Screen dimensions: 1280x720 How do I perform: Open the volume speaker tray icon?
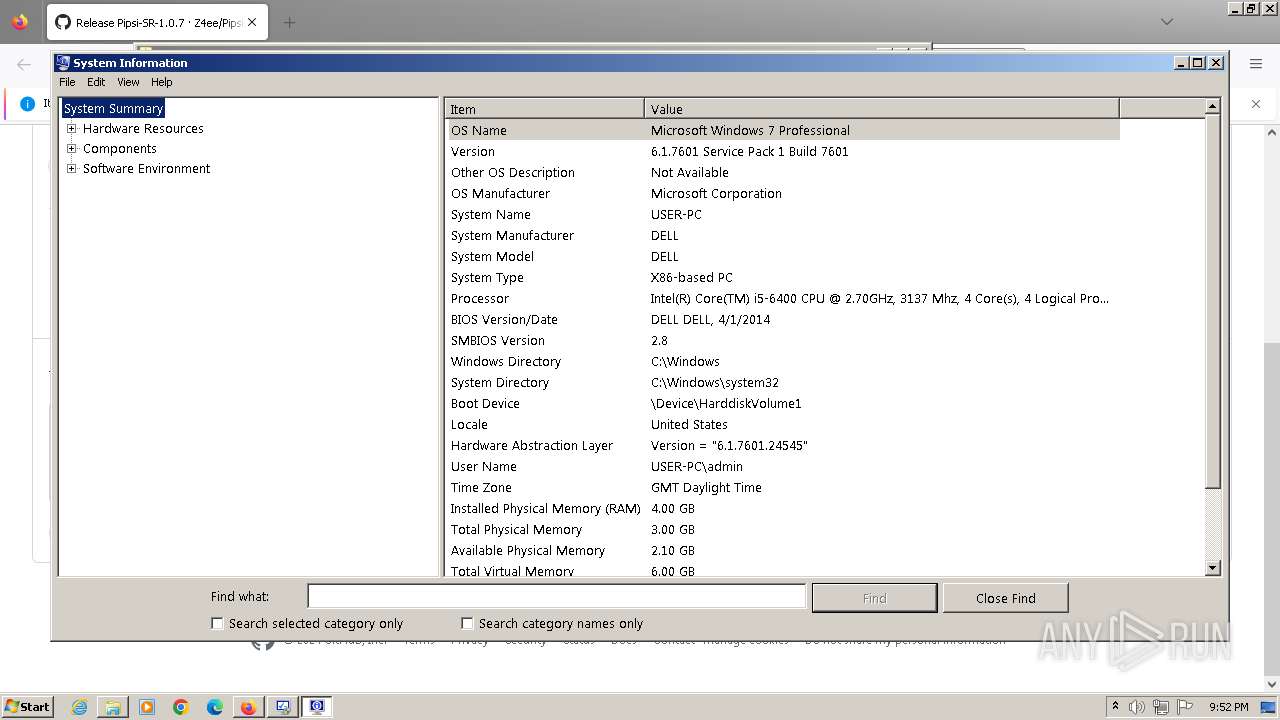[1137, 707]
